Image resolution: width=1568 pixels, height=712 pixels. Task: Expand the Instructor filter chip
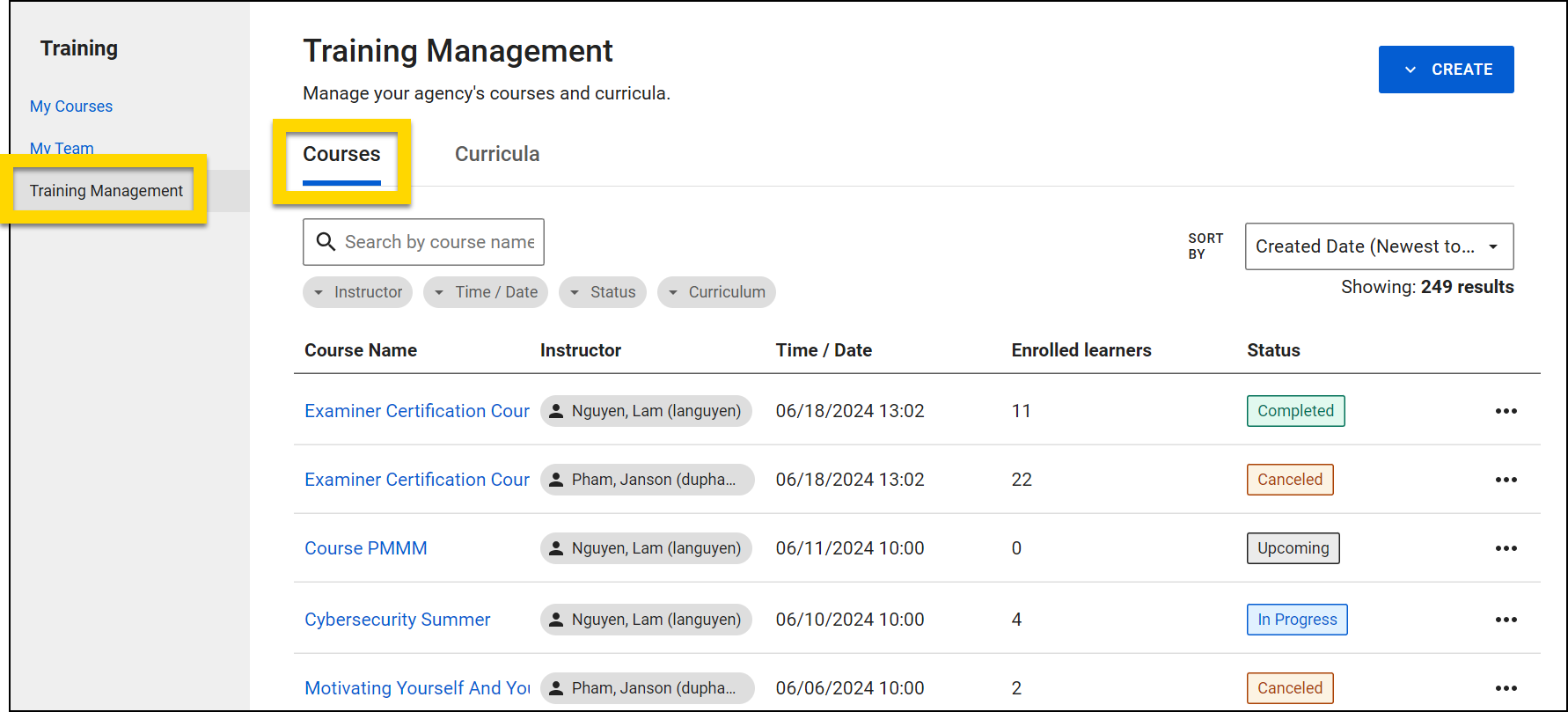point(358,292)
